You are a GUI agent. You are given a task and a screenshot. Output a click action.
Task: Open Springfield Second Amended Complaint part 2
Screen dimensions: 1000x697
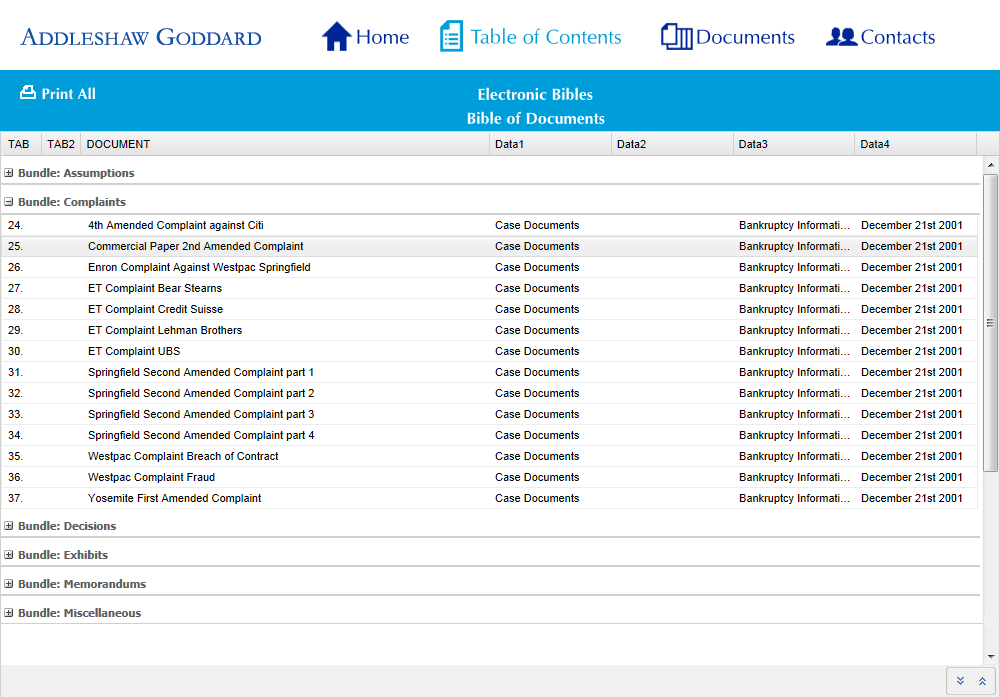[201, 393]
